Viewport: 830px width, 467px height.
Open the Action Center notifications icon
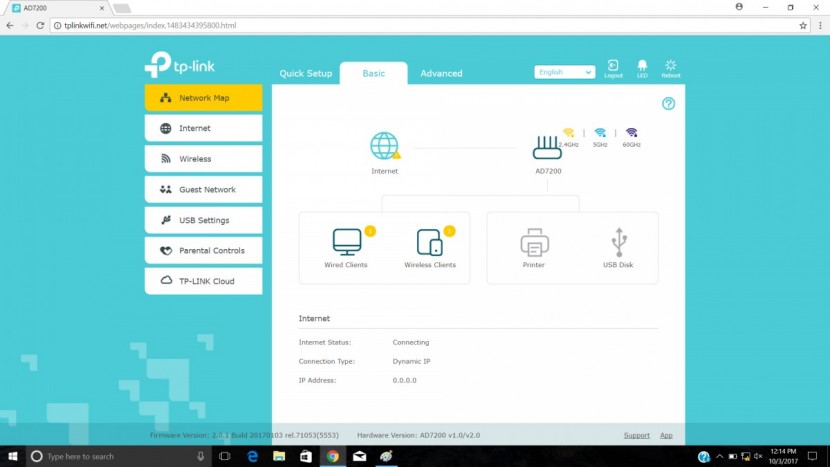point(812,456)
